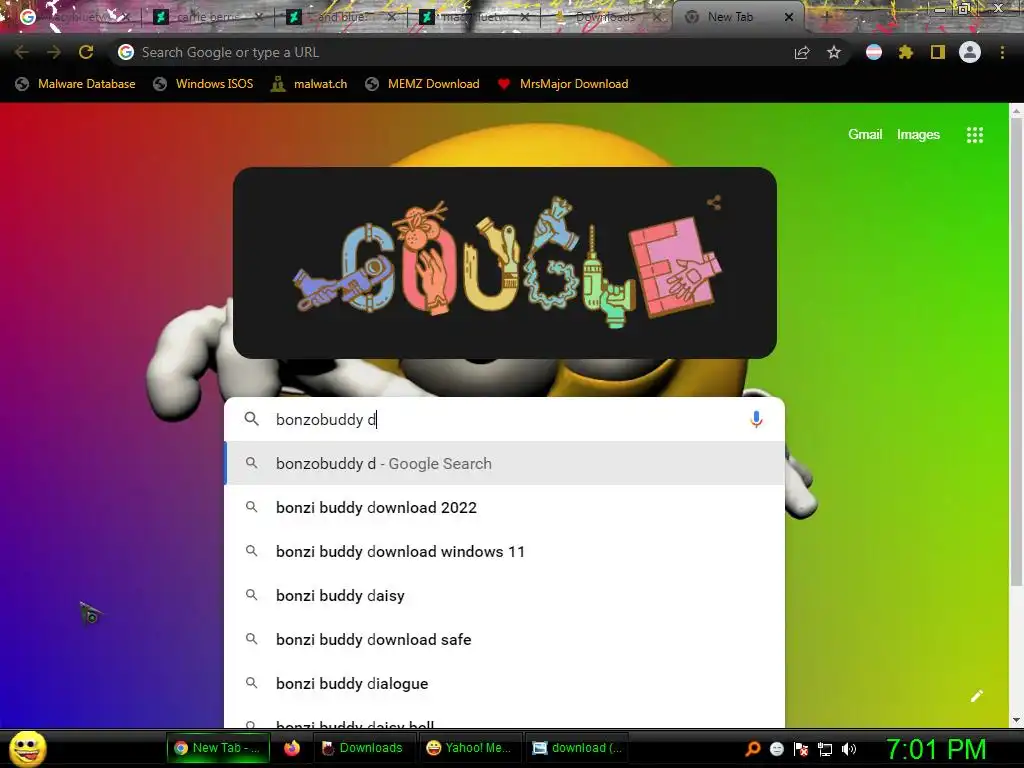This screenshot has height=768, width=1024.
Task: Click the smiley icon in system tray
Action: (x=777, y=748)
